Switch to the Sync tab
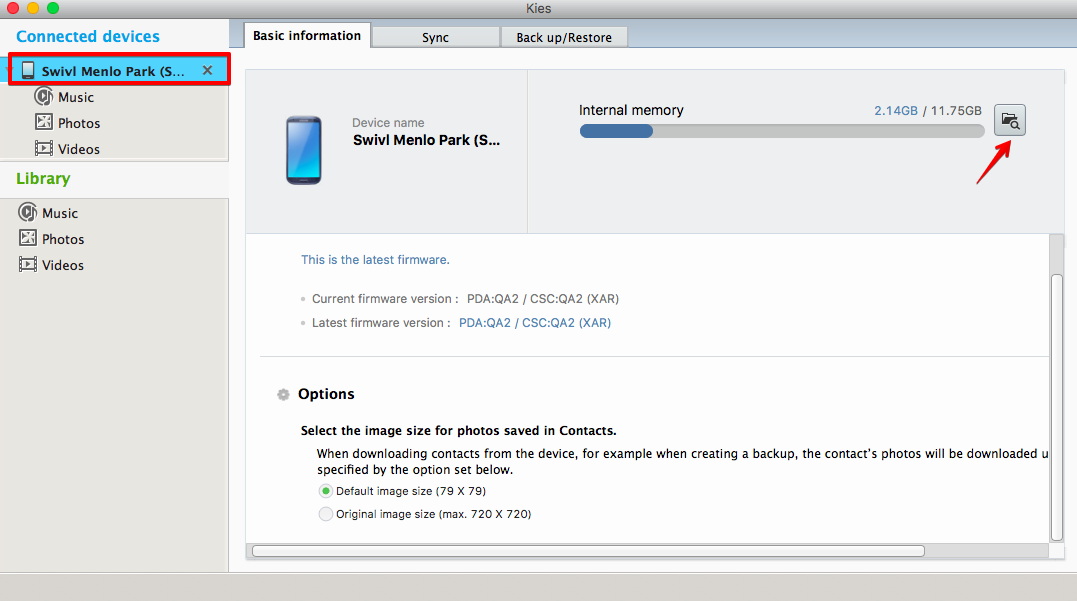Image resolution: width=1077 pixels, height=601 pixels. (x=435, y=37)
